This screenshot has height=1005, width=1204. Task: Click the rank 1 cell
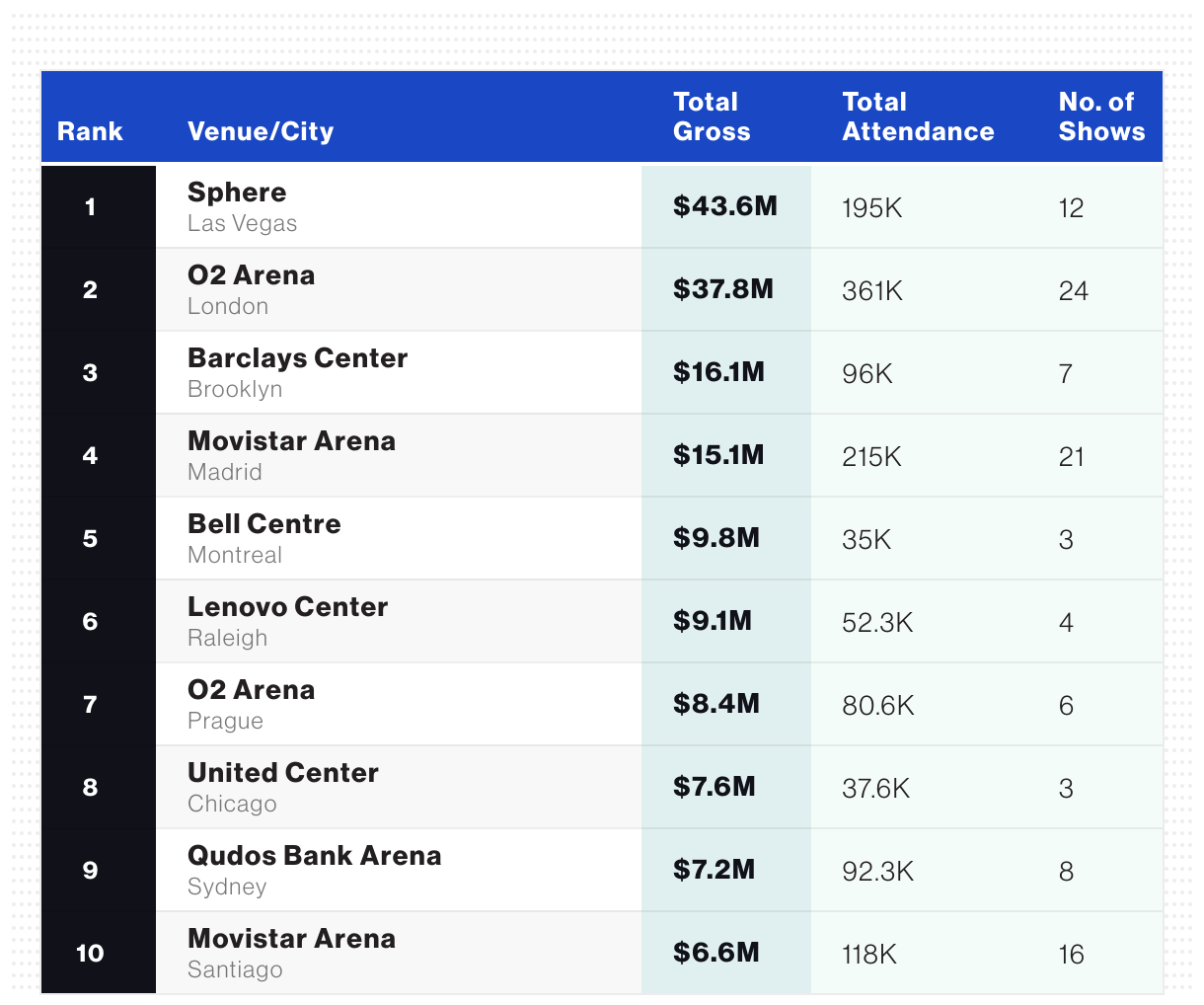coord(90,206)
